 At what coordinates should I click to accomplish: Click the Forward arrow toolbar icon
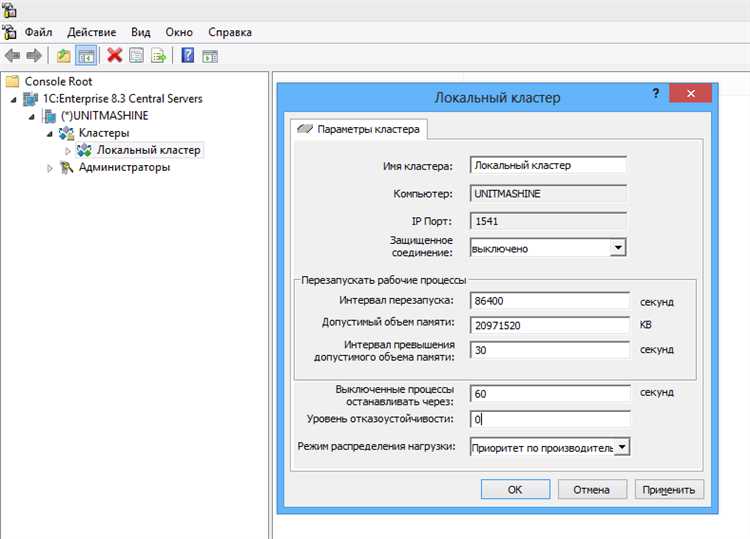coord(33,56)
